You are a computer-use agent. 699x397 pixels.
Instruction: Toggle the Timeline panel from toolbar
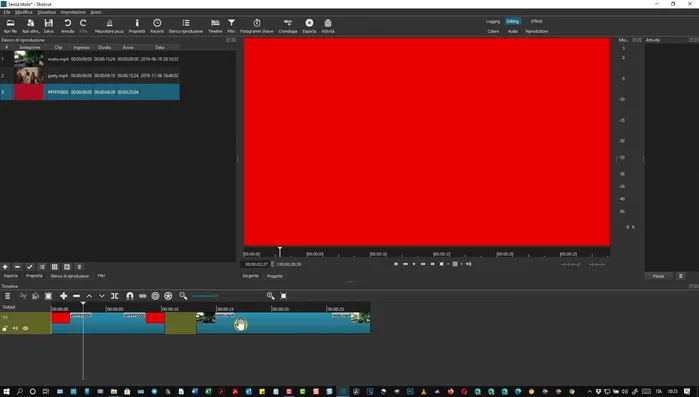[215, 26]
